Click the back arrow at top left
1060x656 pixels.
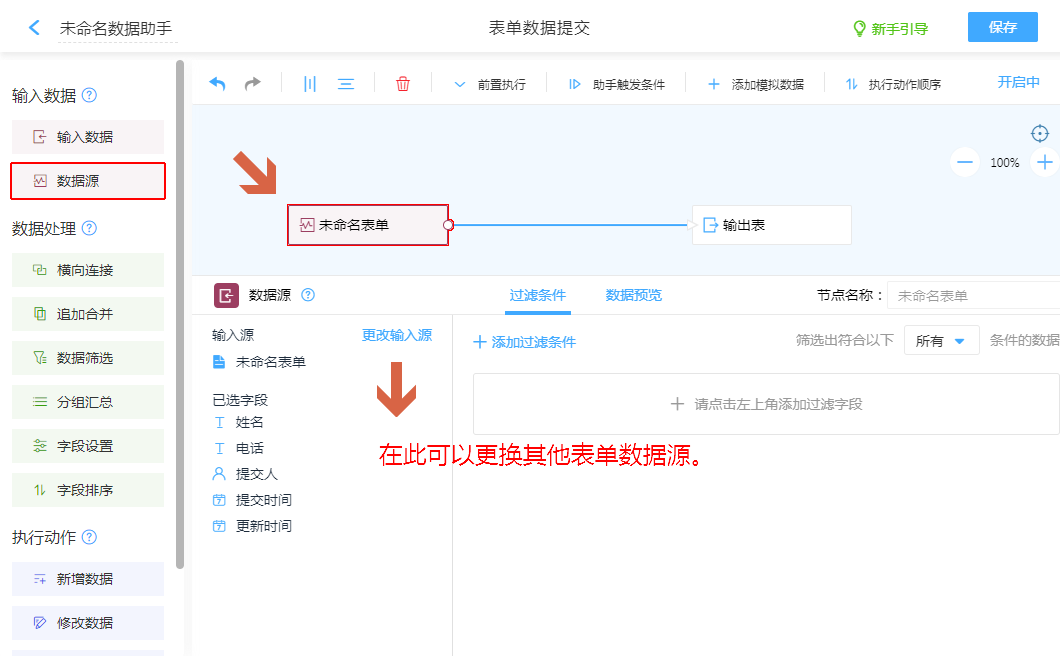point(35,28)
